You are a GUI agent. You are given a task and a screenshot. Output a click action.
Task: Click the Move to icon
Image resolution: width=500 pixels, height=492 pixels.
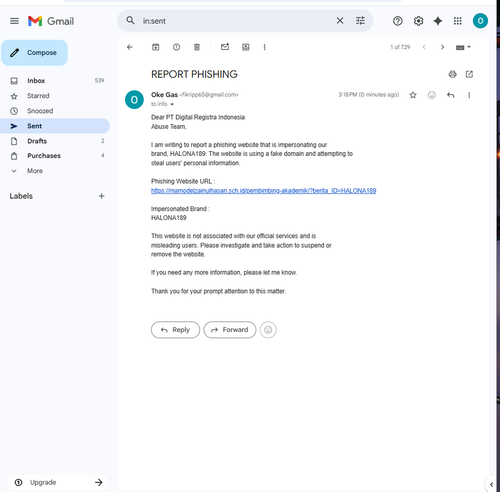246,47
